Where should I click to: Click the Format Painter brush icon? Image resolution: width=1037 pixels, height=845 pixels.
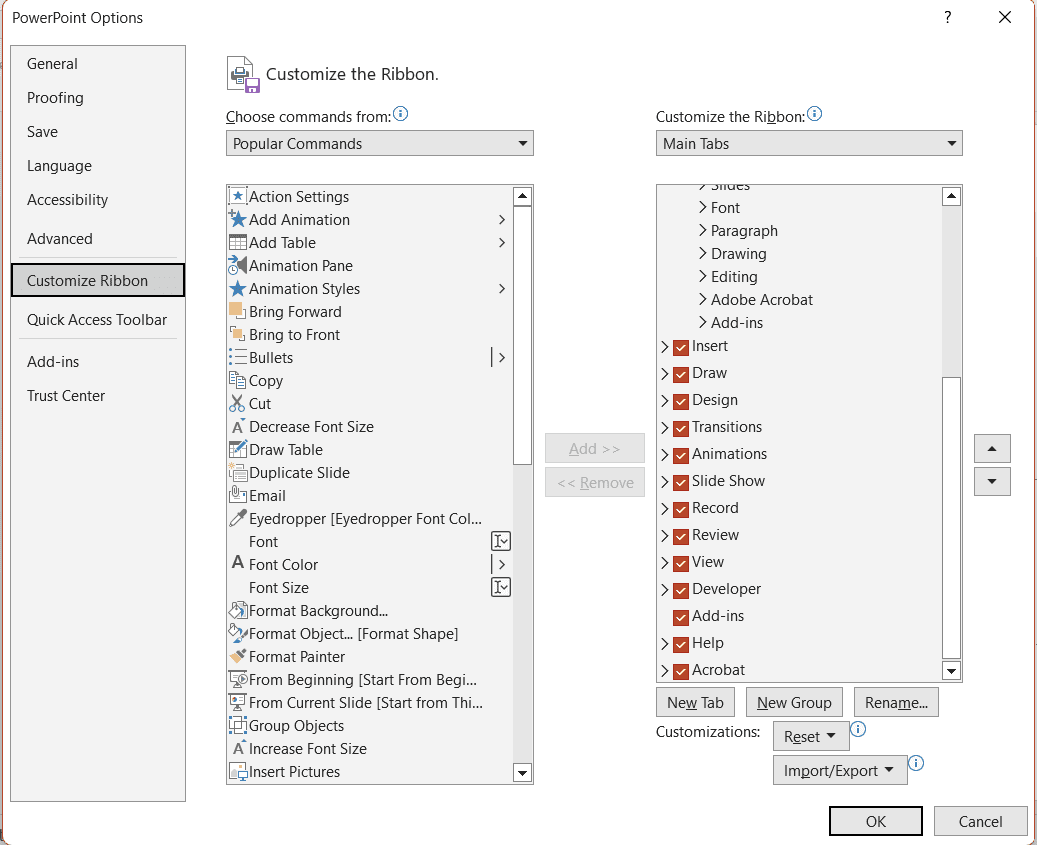coord(237,657)
